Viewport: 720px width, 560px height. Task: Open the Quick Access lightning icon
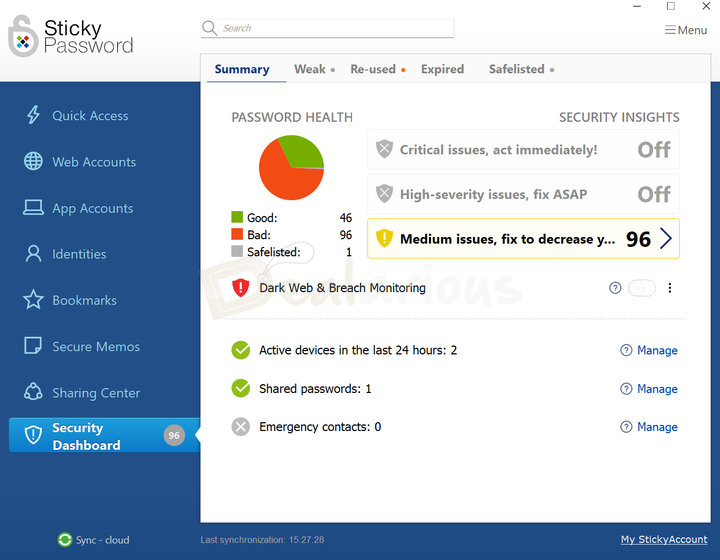click(x=33, y=115)
